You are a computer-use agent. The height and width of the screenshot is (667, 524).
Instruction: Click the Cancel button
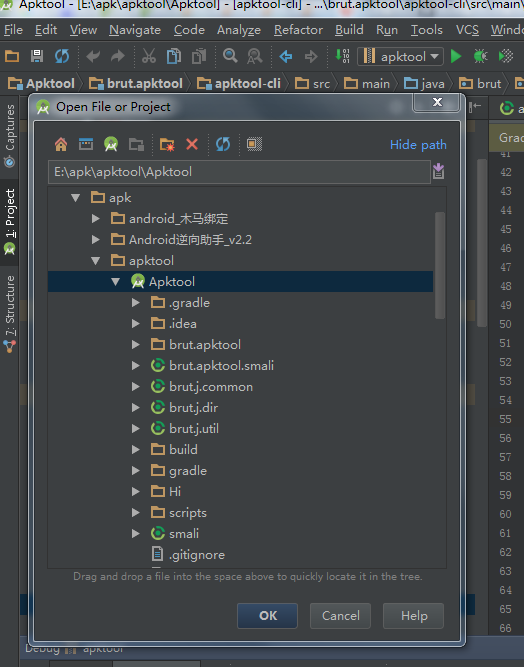[340, 616]
